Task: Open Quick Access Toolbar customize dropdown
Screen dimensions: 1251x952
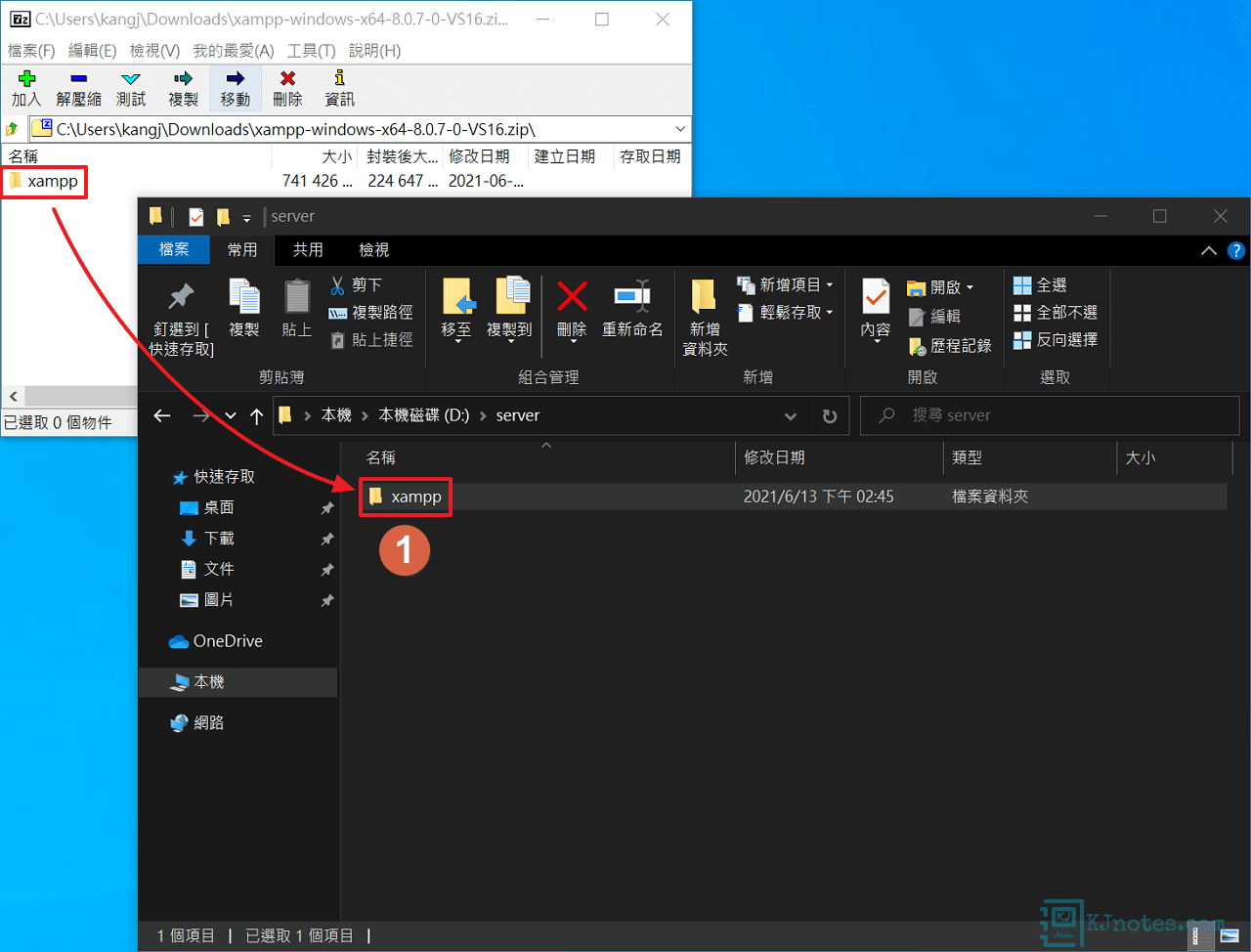Action: point(247,218)
